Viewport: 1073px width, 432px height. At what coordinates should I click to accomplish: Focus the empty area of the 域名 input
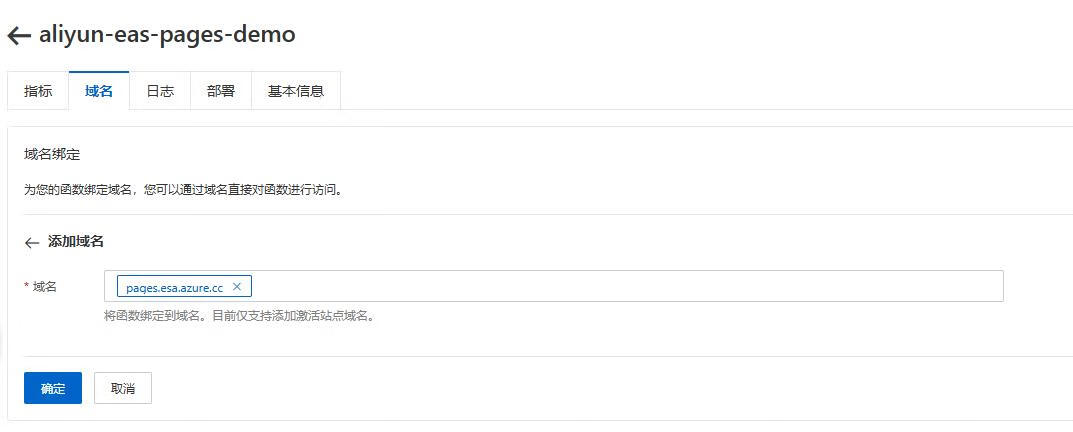click(x=620, y=287)
